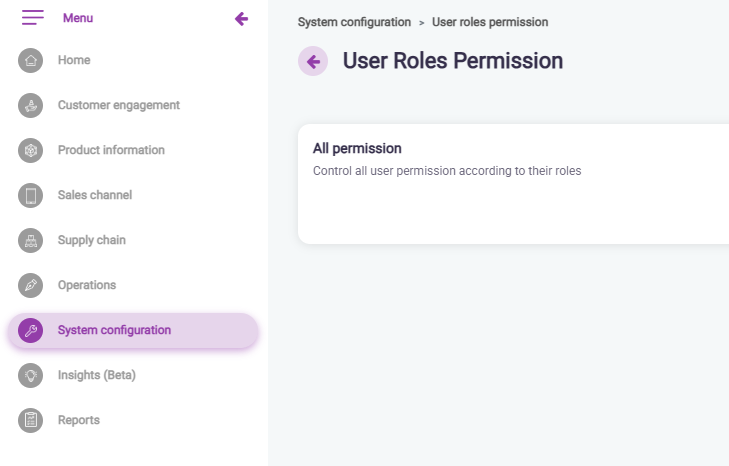Click the Home house icon
This screenshot has height=466, width=729.
click(x=31, y=60)
